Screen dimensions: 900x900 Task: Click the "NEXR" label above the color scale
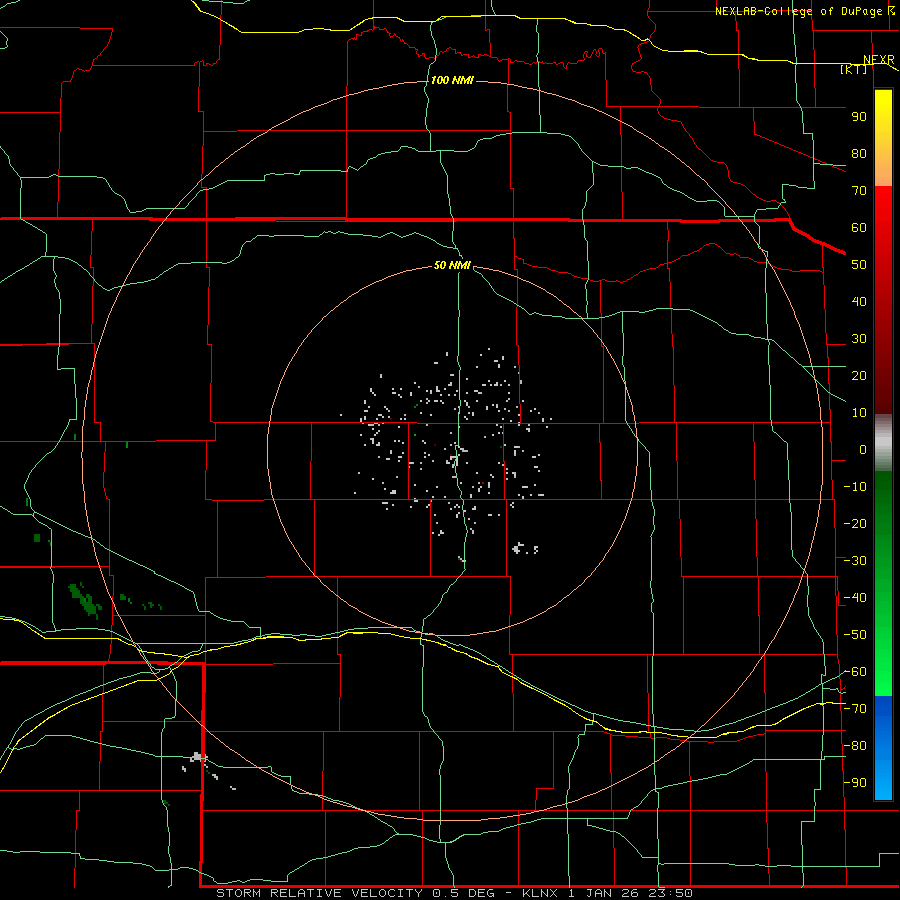879,60
